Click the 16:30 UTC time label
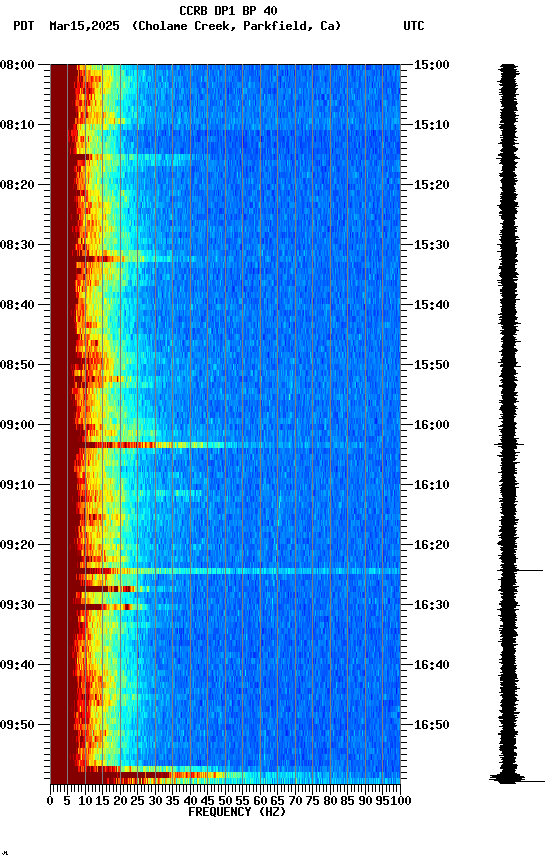Viewport: 552px width, 864px height. (432, 606)
